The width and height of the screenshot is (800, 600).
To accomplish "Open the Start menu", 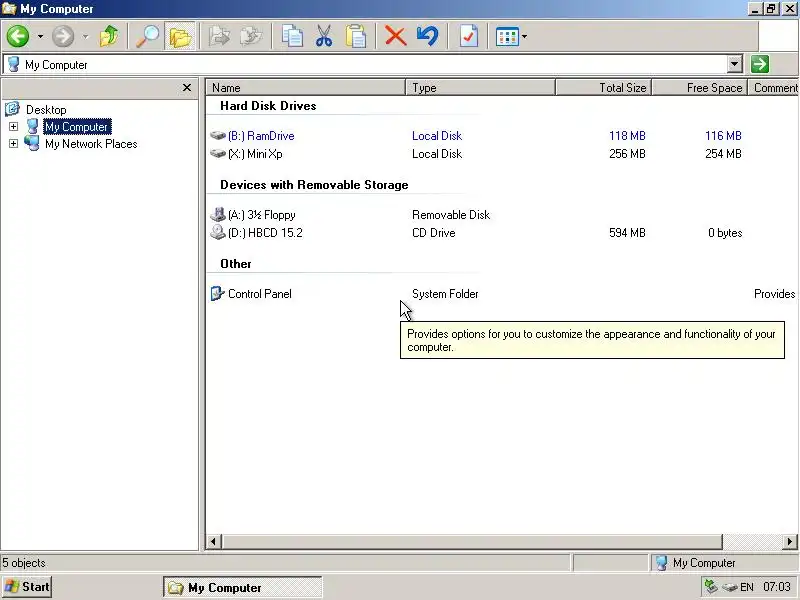I will [x=27, y=587].
